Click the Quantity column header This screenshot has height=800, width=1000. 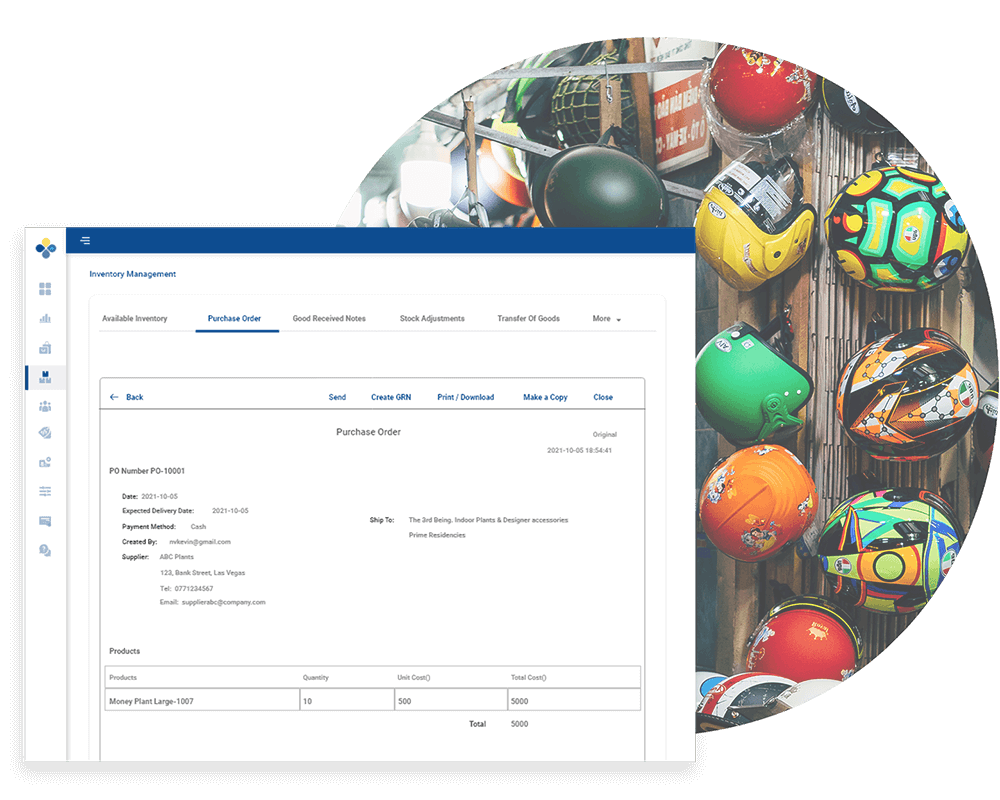(x=316, y=678)
